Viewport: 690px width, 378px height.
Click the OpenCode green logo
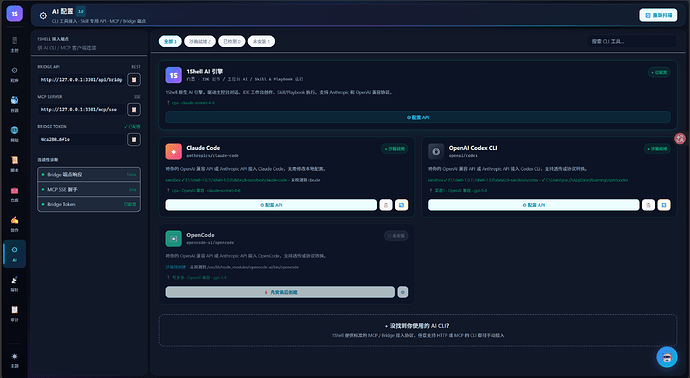coord(173,239)
